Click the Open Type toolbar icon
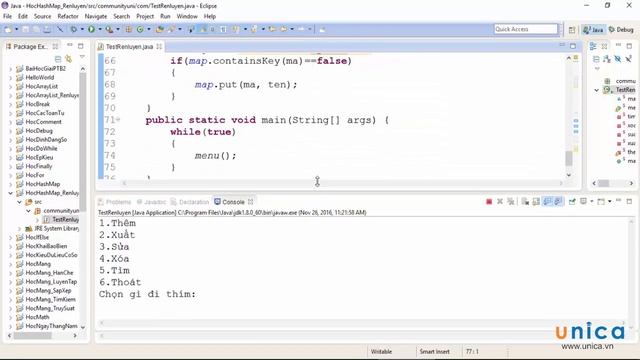Image resolution: width=640 pixels, height=360 pixels. tap(160, 29)
